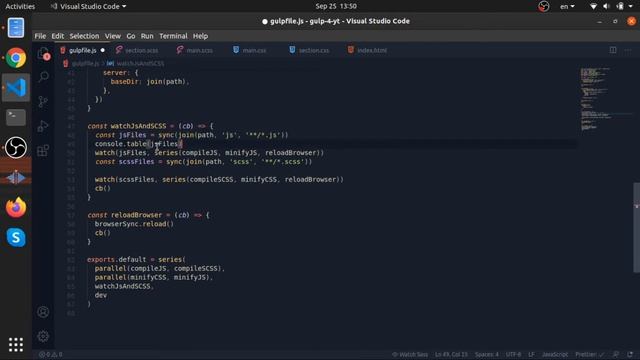Screen dimensions: 640x360
Task: Click the dock icon below OBS
Action: [x=16, y=178]
